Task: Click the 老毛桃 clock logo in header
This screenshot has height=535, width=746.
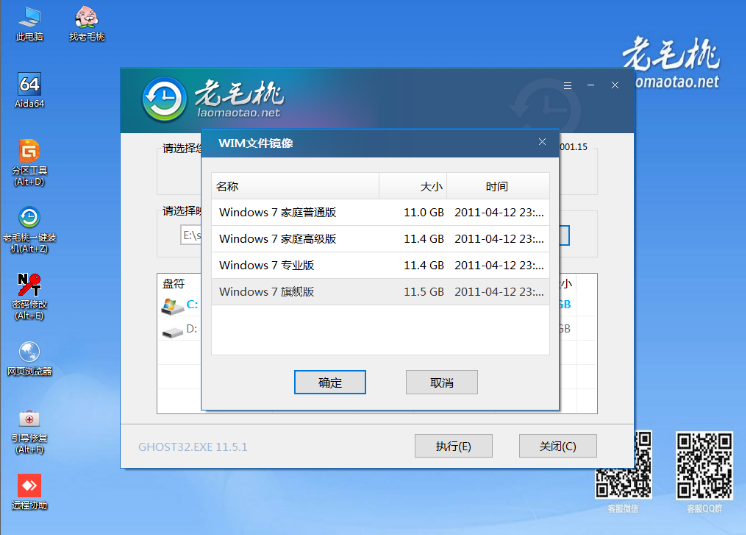Action: click(x=164, y=99)
